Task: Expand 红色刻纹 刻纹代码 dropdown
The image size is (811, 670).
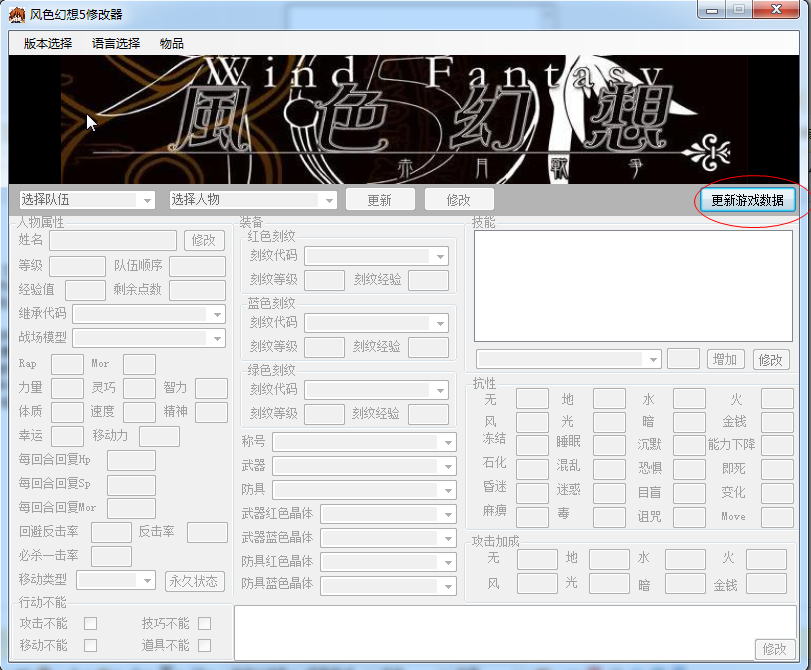Action: tap(377, 256)
